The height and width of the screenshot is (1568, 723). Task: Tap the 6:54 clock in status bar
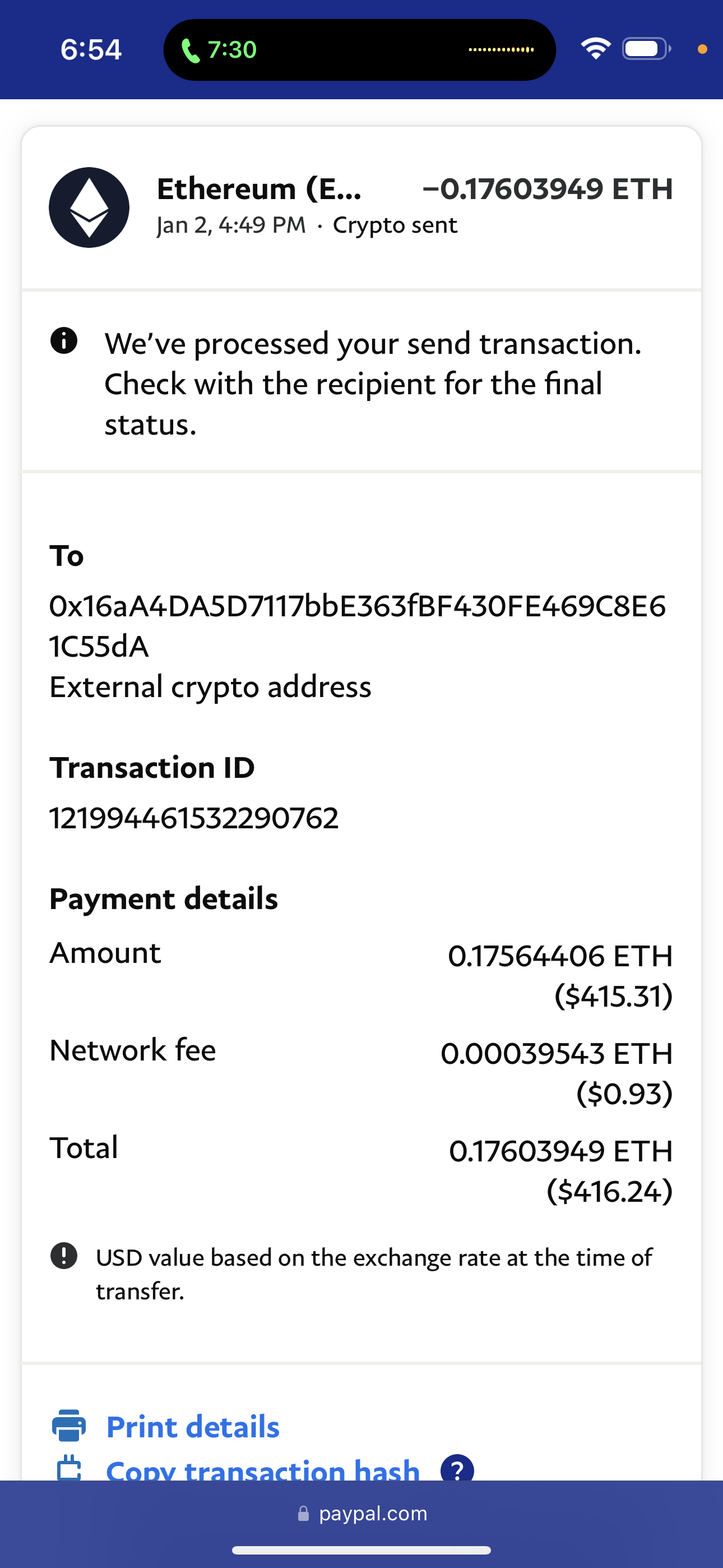[x=91, y=49]
